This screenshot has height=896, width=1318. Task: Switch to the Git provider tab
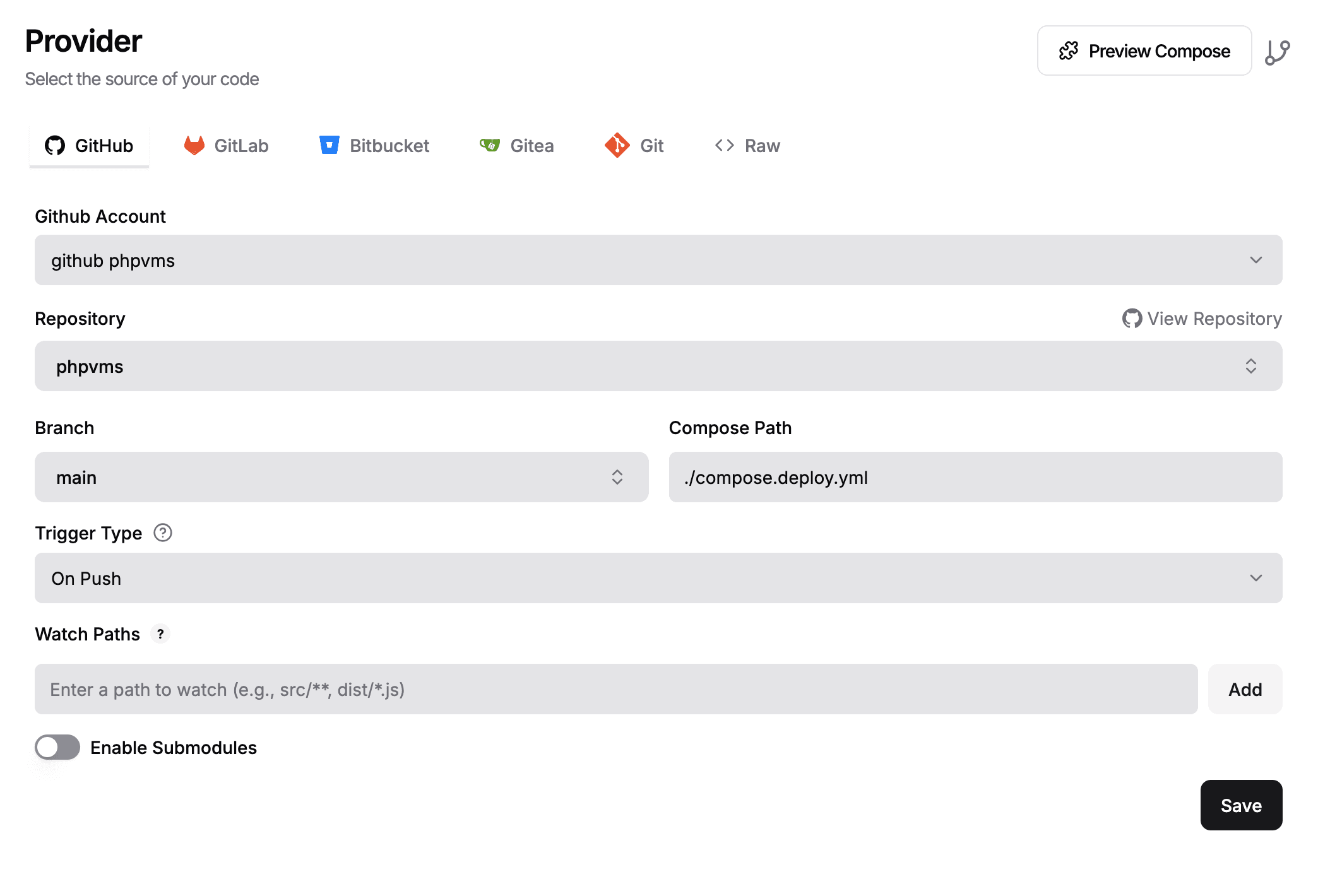pyautogui.click(x=634, y=145)
